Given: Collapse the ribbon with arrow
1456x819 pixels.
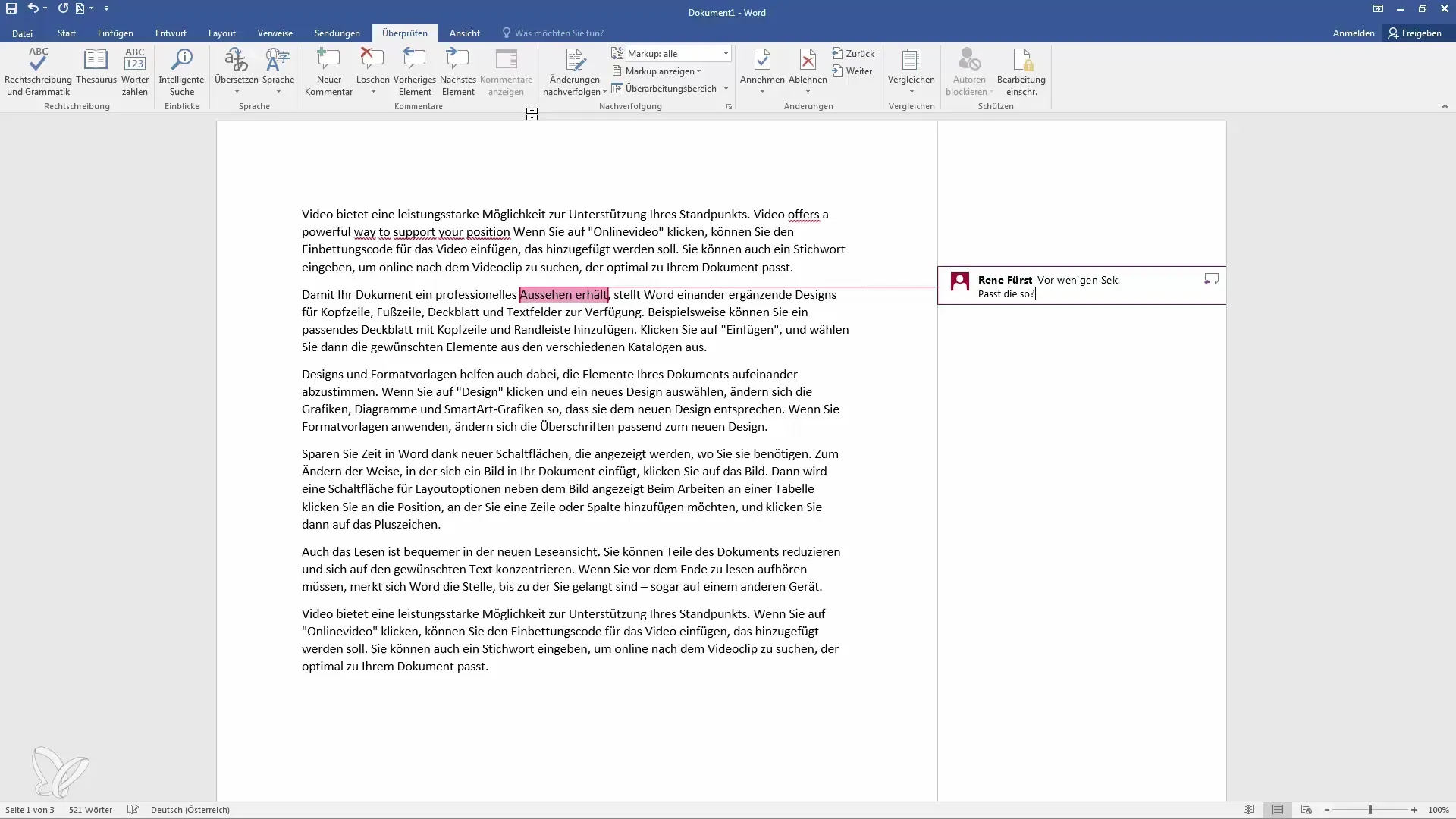Looking at the screenshot, I should click(x=1445, y=107).
